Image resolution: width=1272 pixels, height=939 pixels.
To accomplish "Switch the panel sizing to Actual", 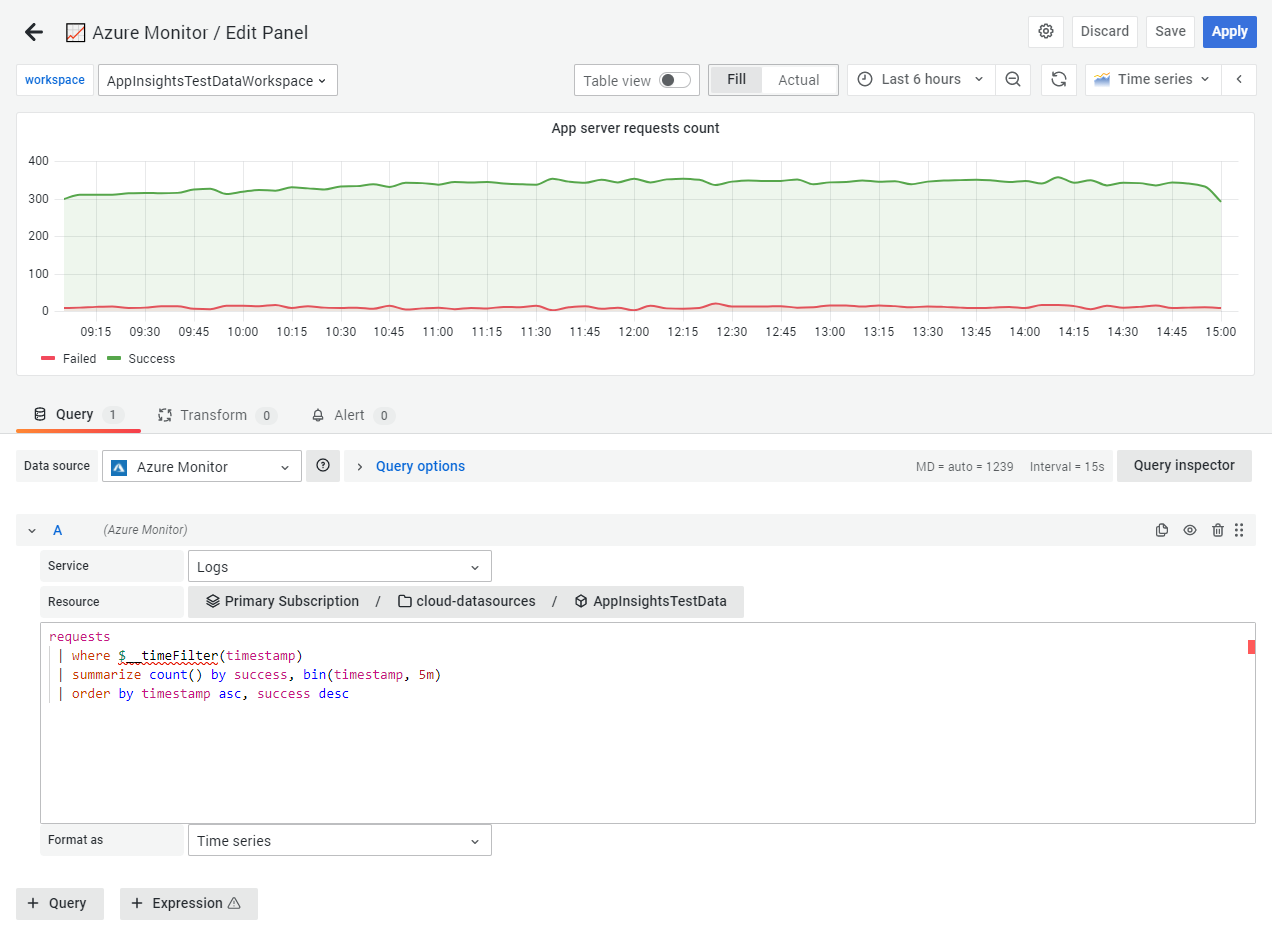I will tap(799, 79).
